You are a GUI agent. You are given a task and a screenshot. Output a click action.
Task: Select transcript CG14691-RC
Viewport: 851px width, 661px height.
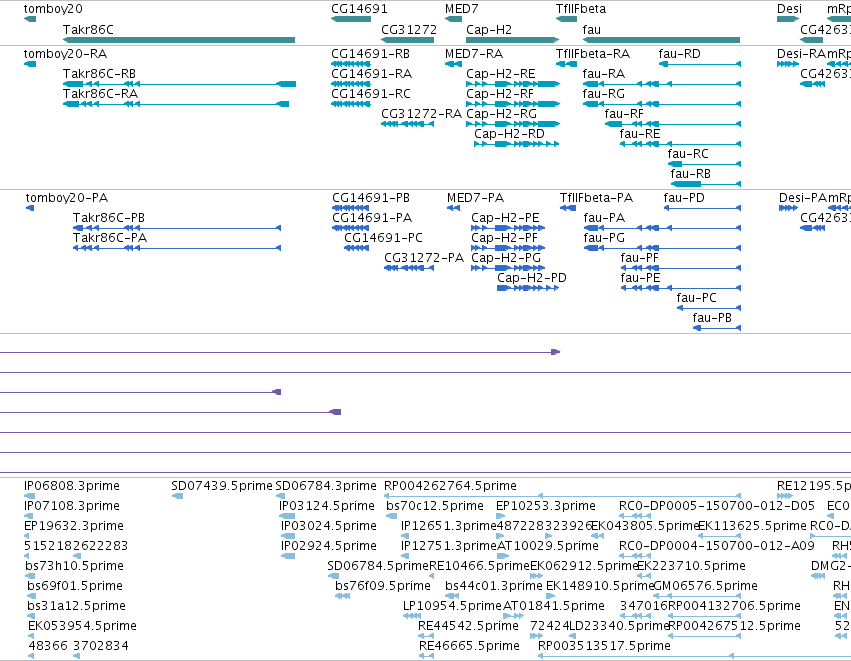(x=371, y=94)
